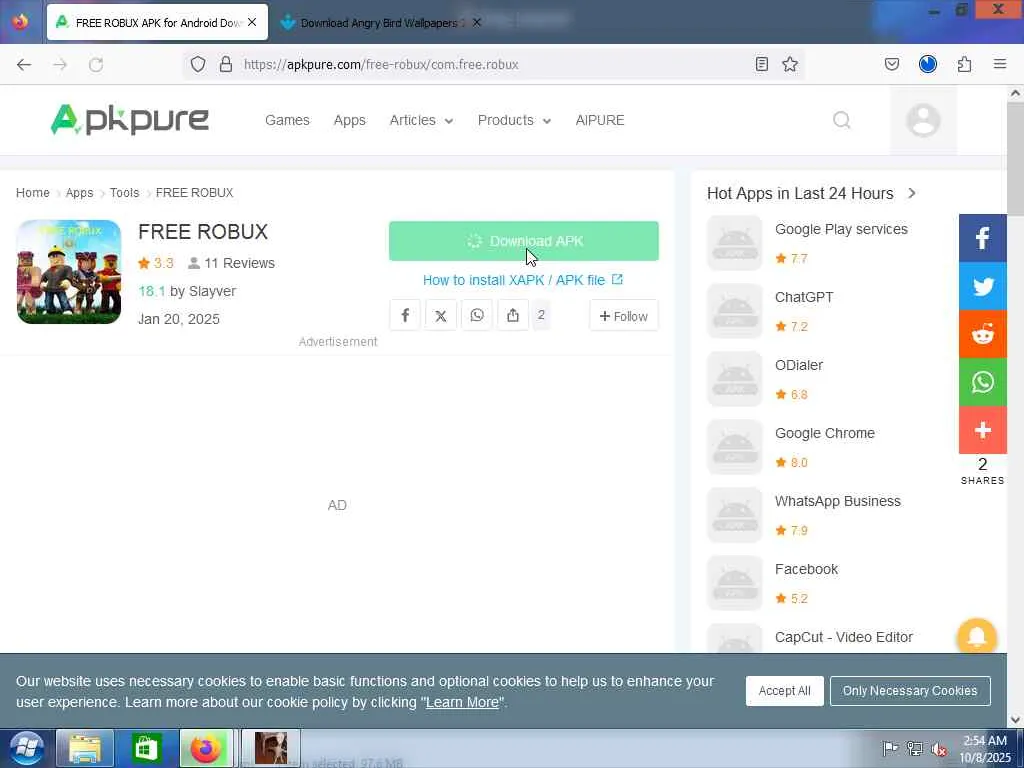Open Google Chrome in hot apps list
Screen dimensions: 1024x768
[x=824, y=433]
